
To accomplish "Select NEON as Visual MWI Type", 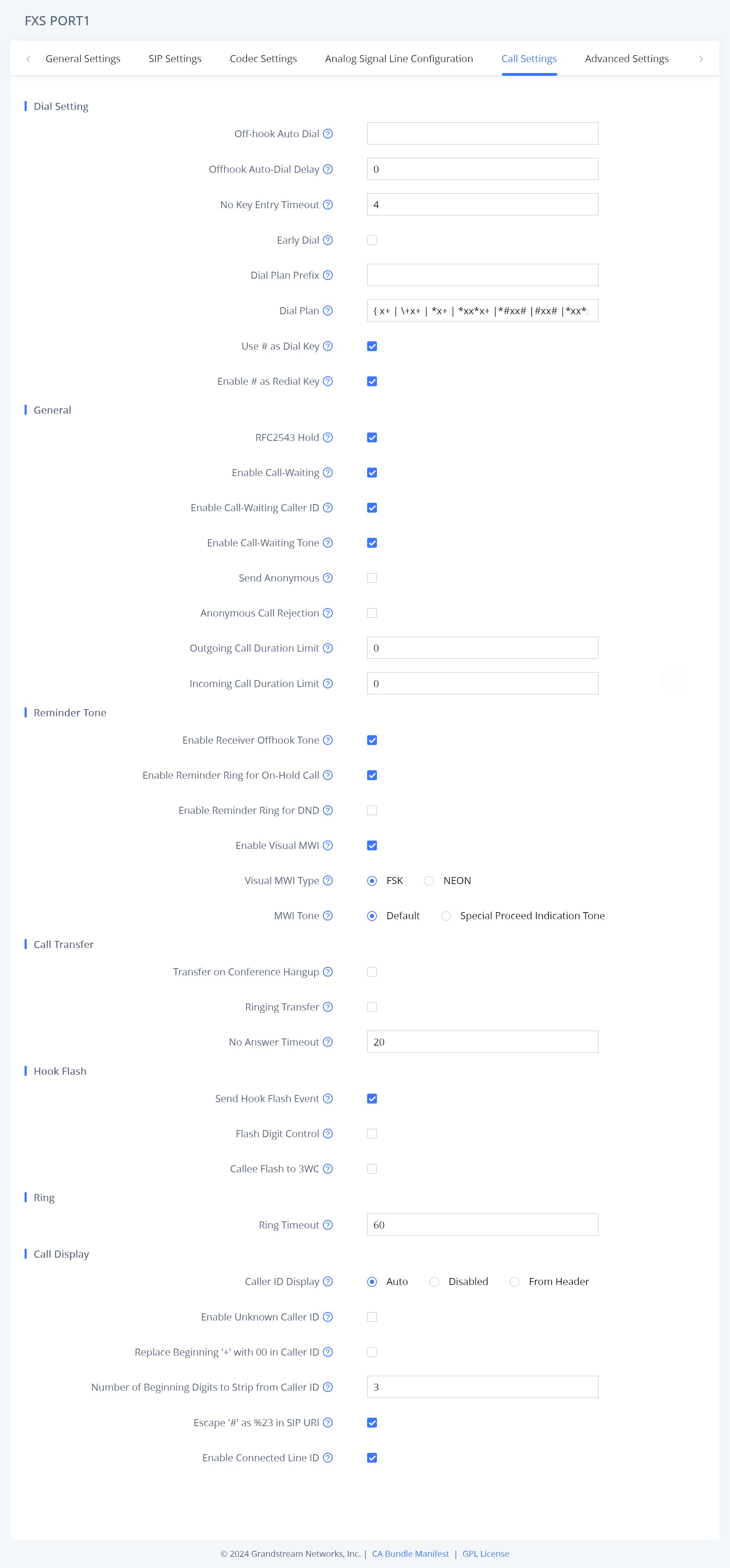I will point(430,881).
